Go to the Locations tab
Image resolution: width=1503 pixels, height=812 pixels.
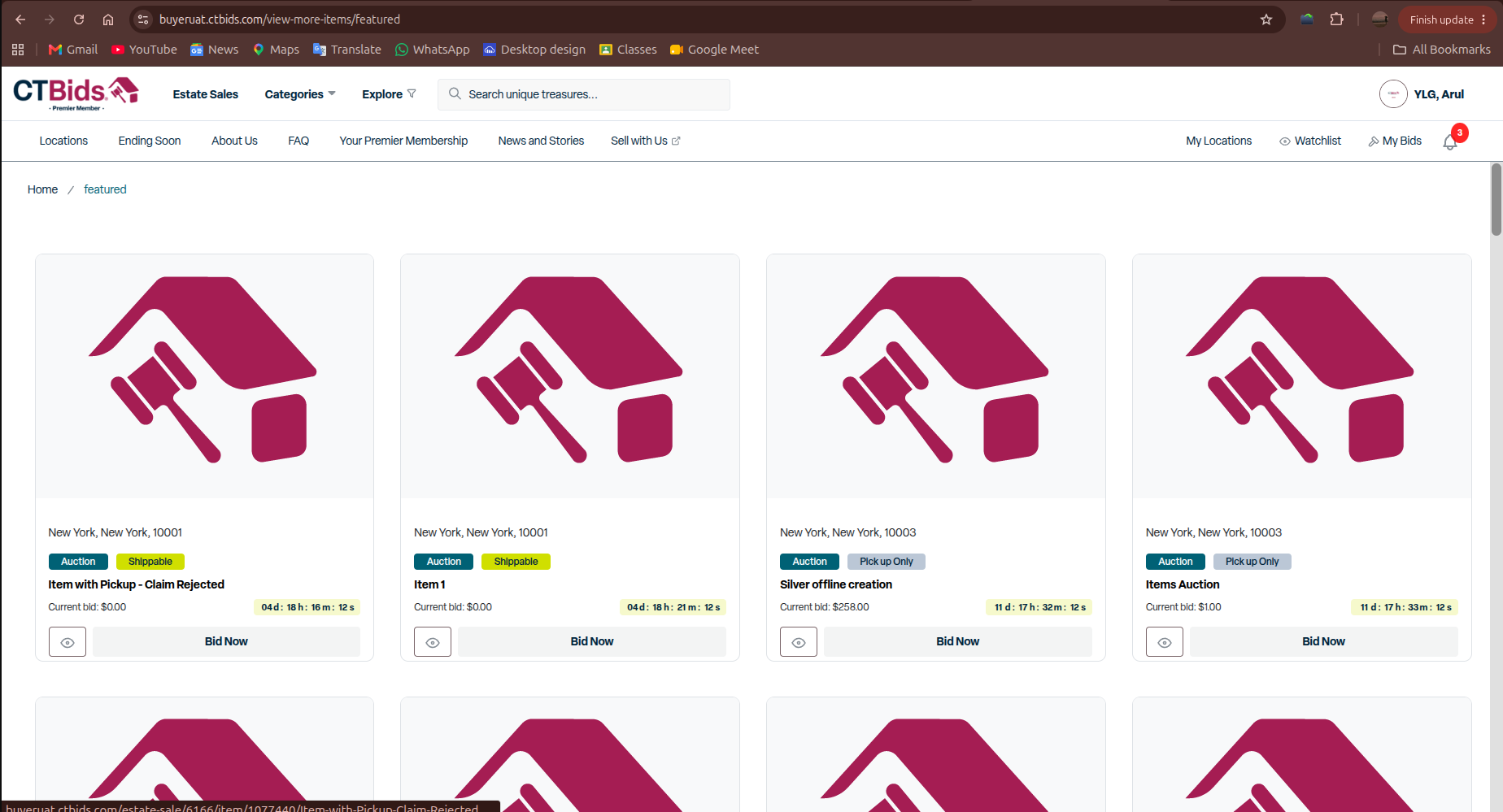click(63, 141)
